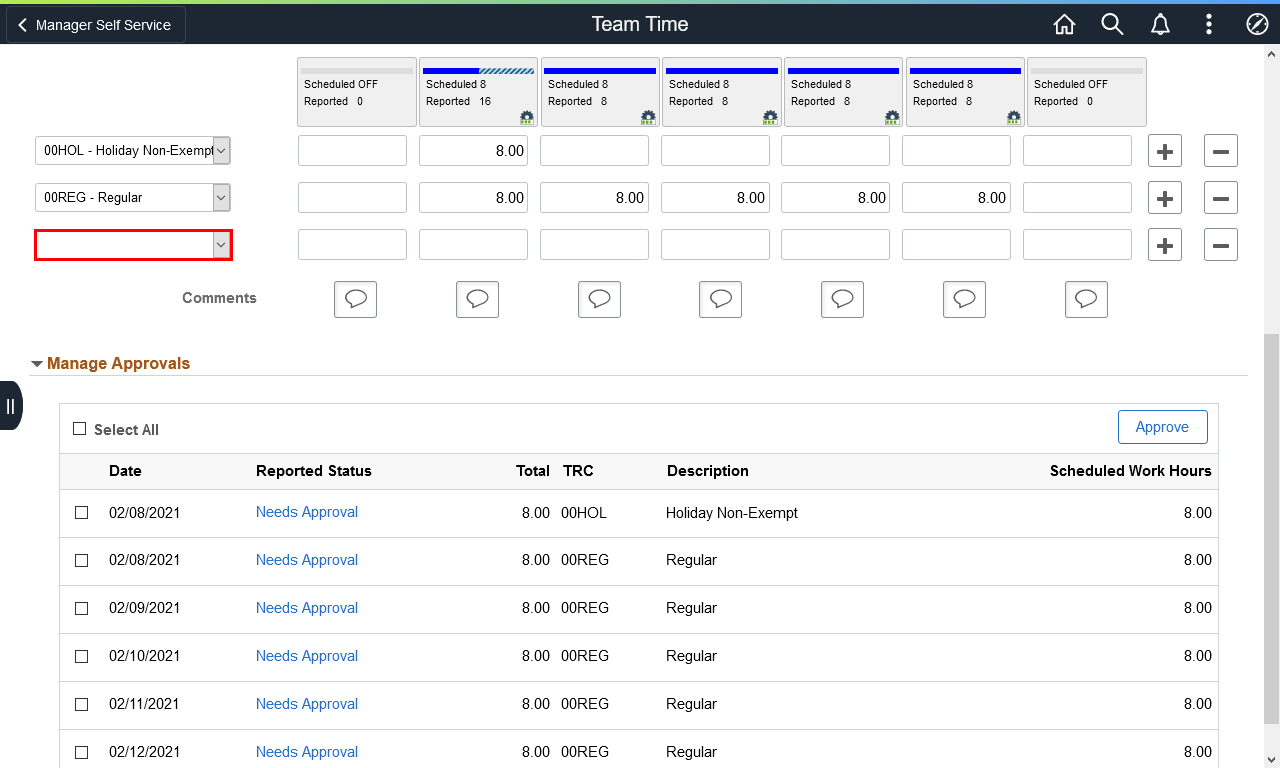The image size is (1280, 768).
Task: Open the Actions three-dot menu
Action: pyautogui.click(x=1209, y=24)
